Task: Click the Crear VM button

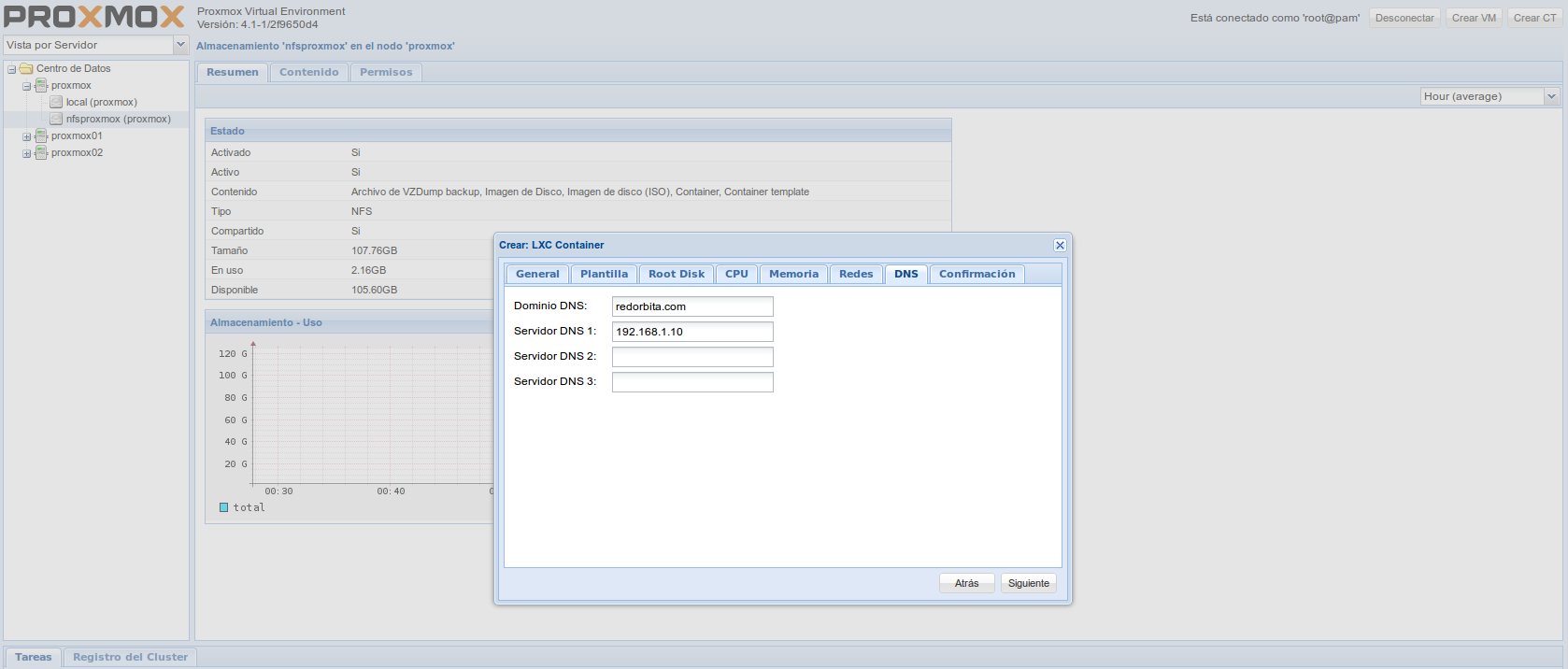Action: click(x=1474, y=18)
